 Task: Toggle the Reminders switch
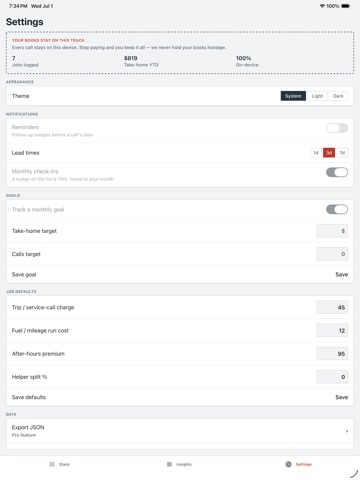pyautogui.click(x=337, y=128)
